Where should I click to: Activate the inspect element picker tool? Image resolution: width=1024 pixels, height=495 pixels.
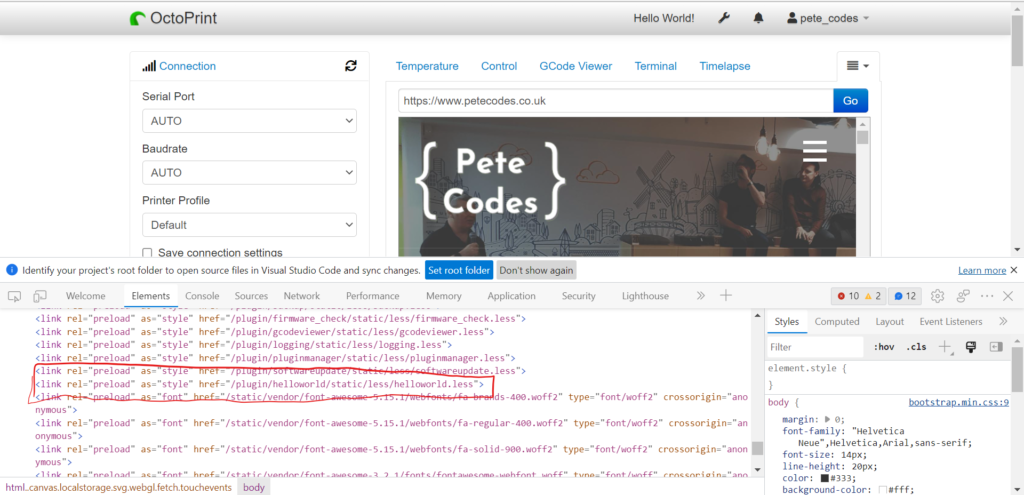[x=14, y=296]
